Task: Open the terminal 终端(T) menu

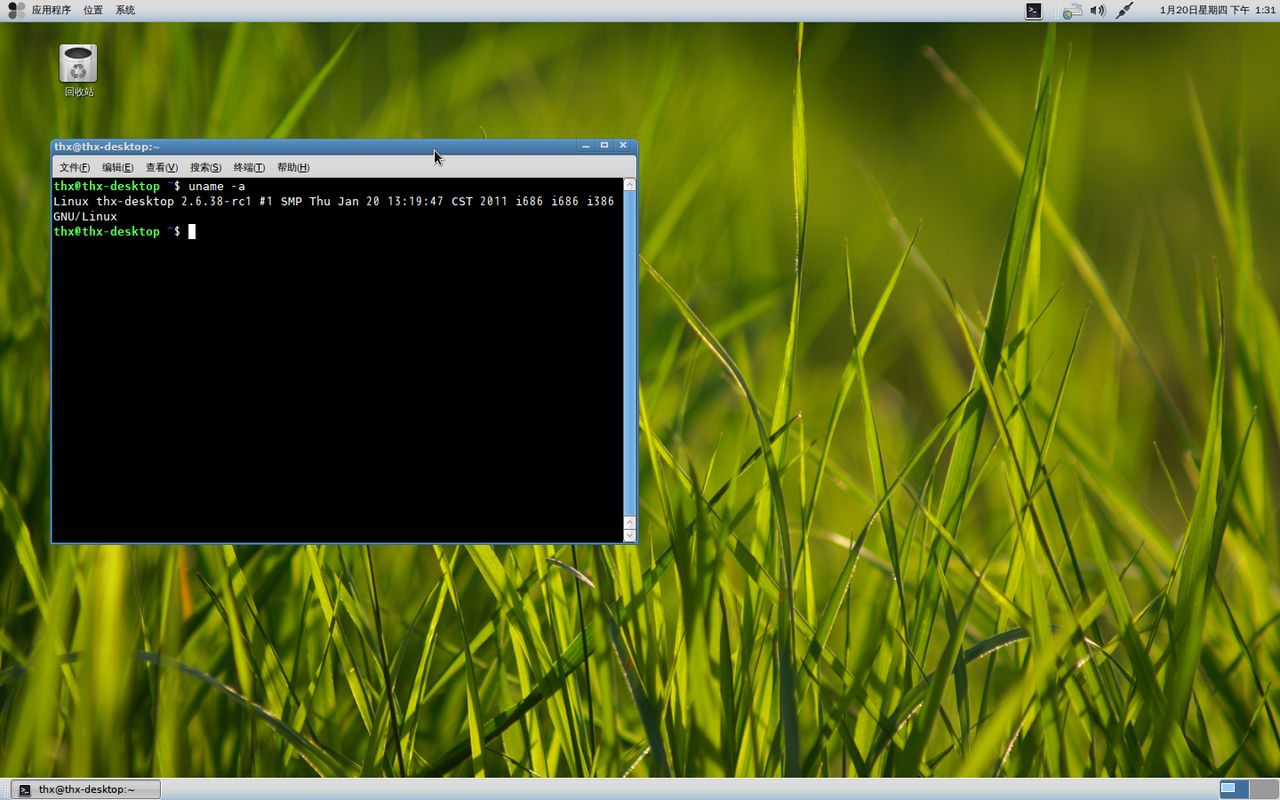Action: (x=249, y=167)
